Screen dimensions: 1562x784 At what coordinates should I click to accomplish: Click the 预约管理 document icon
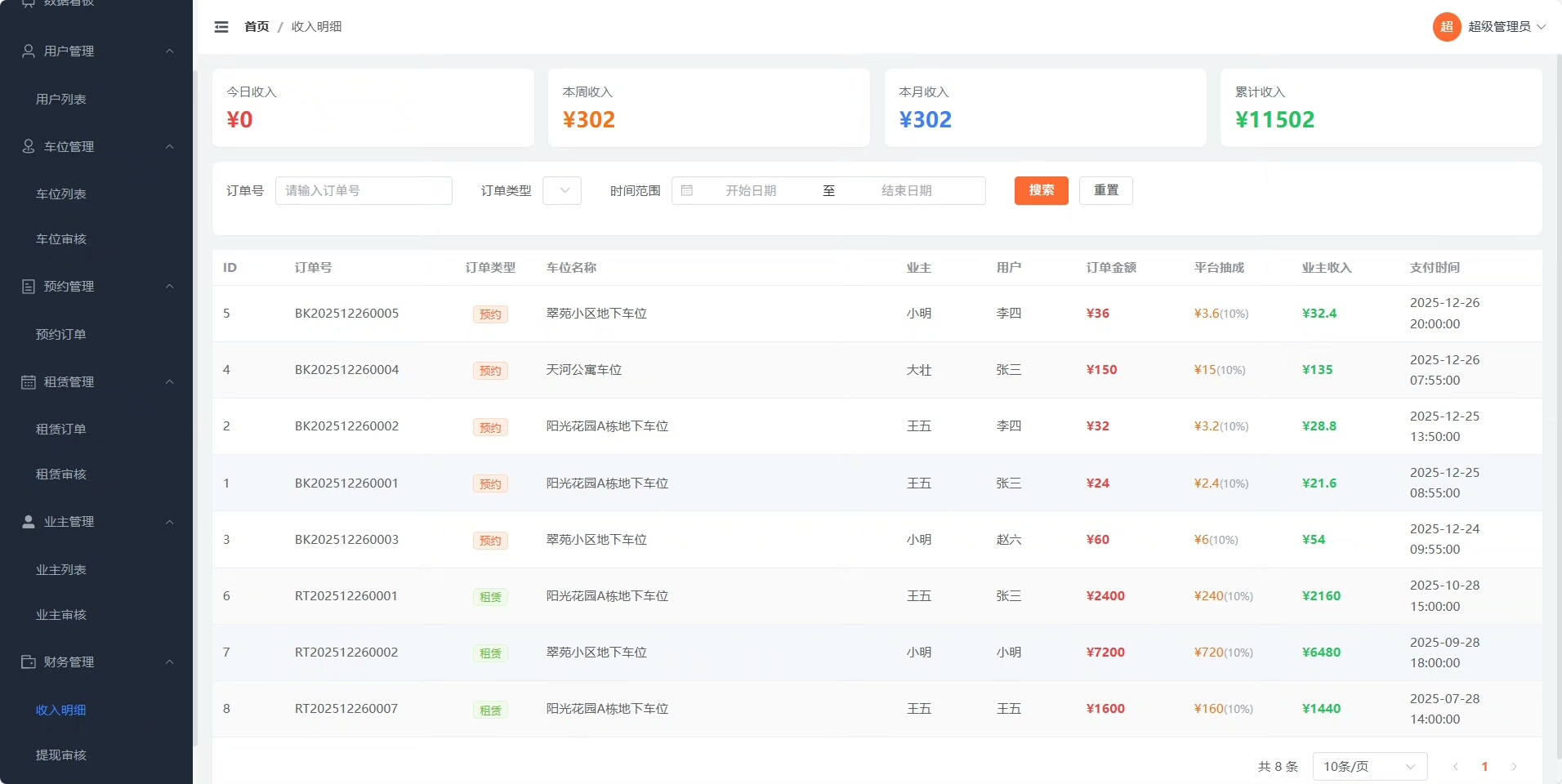click(x=29, y=287)
